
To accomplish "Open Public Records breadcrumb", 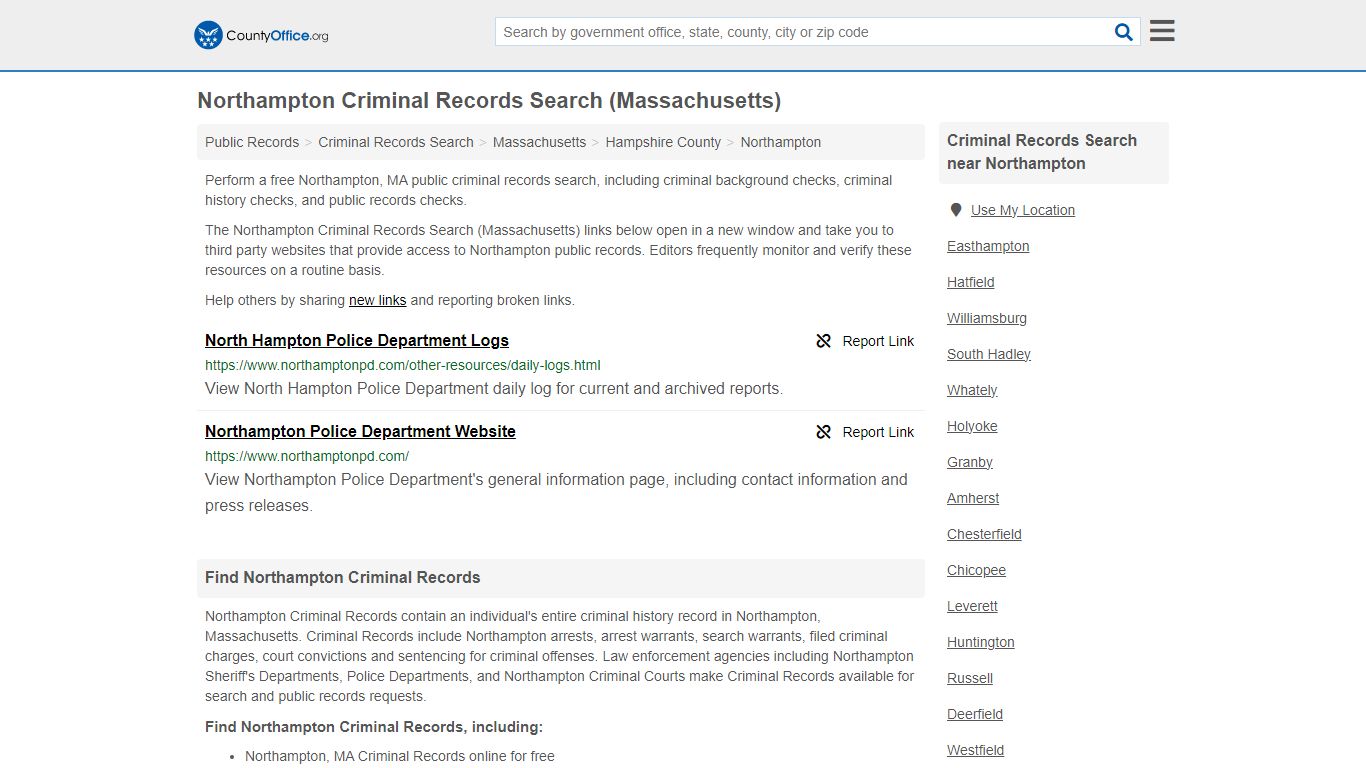I will (252, 142).
